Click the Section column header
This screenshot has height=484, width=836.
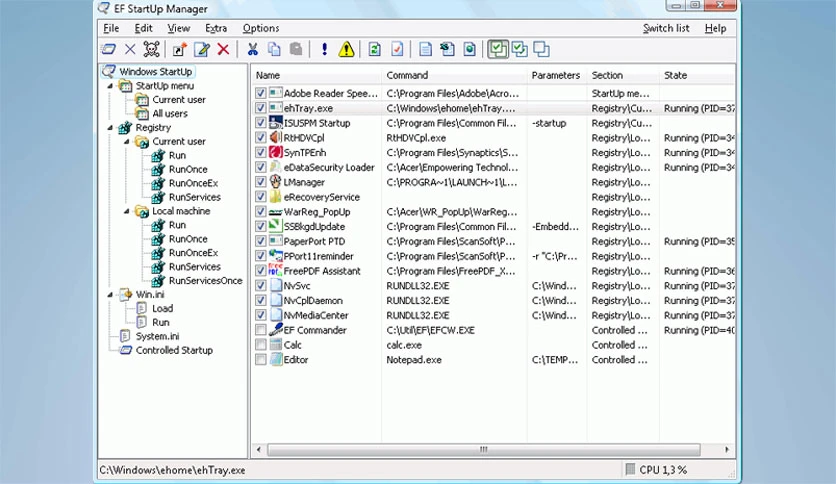click(x=623, y=75)
